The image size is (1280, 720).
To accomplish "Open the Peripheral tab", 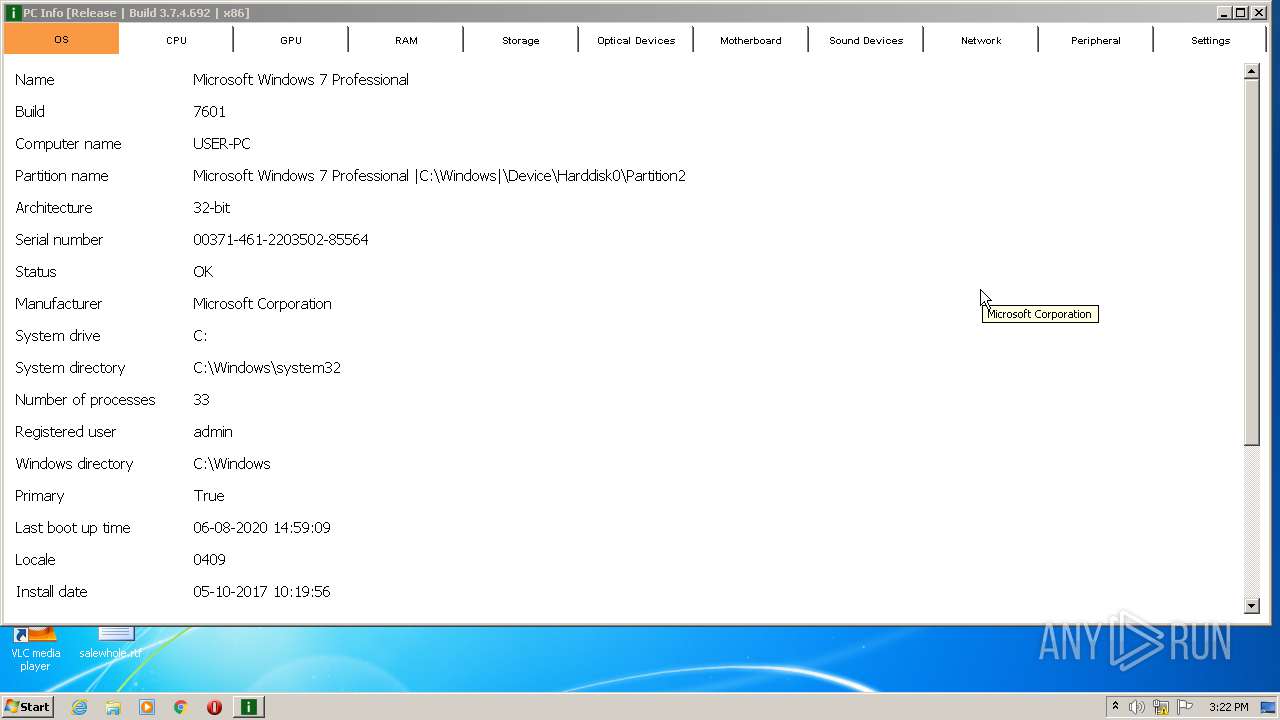I will [x=1096, y=40].
